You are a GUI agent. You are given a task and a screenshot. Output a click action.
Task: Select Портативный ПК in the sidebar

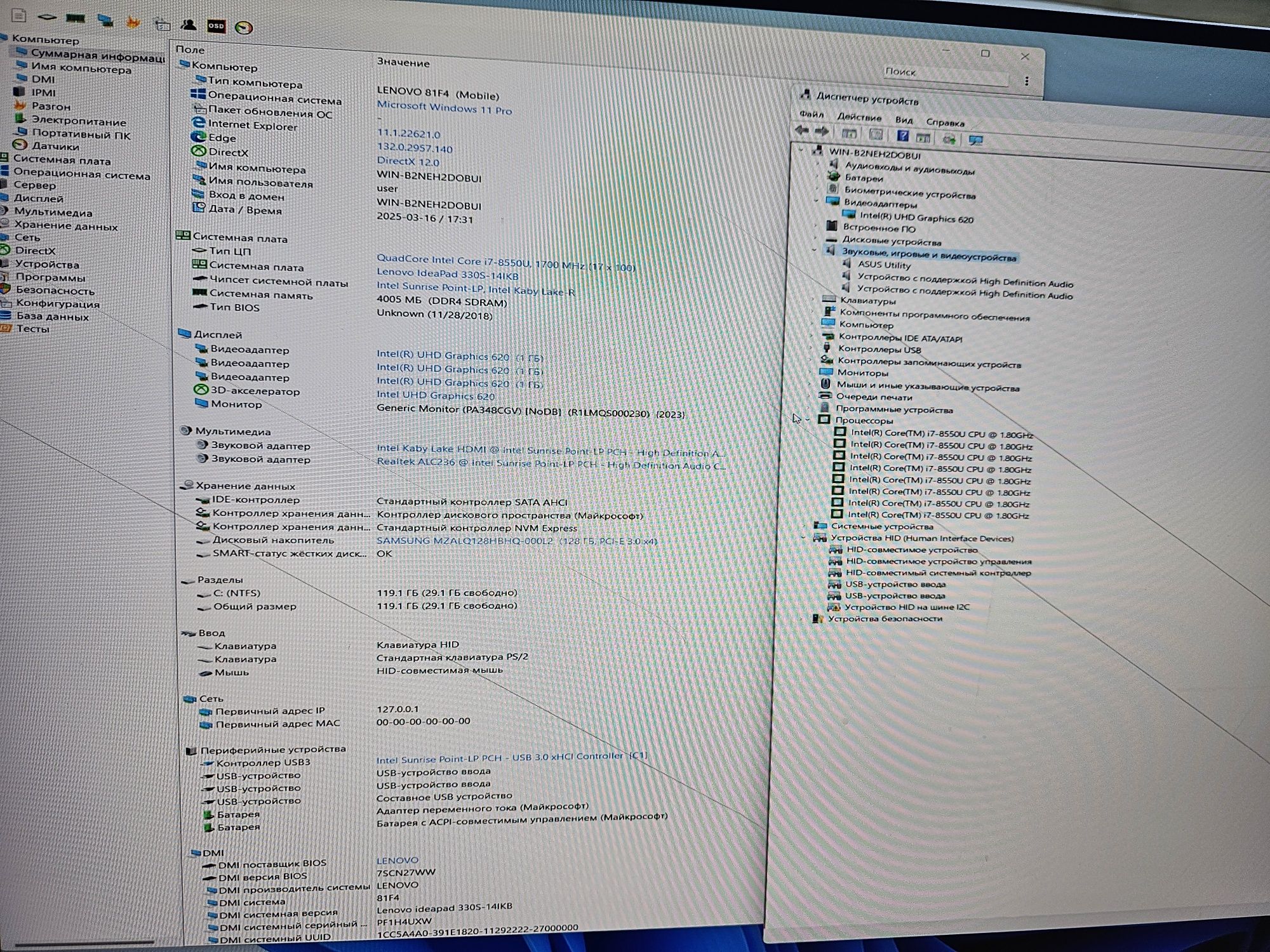(81, 135)
